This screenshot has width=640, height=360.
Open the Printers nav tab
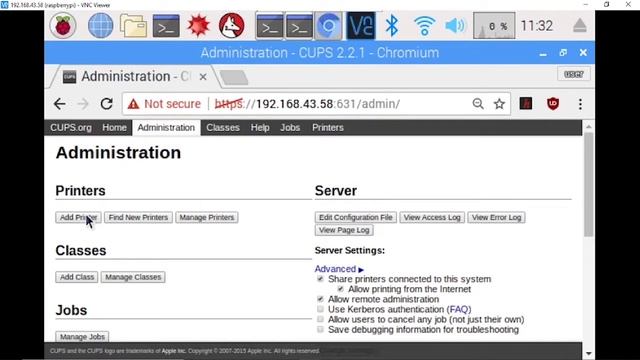(328, 128)
